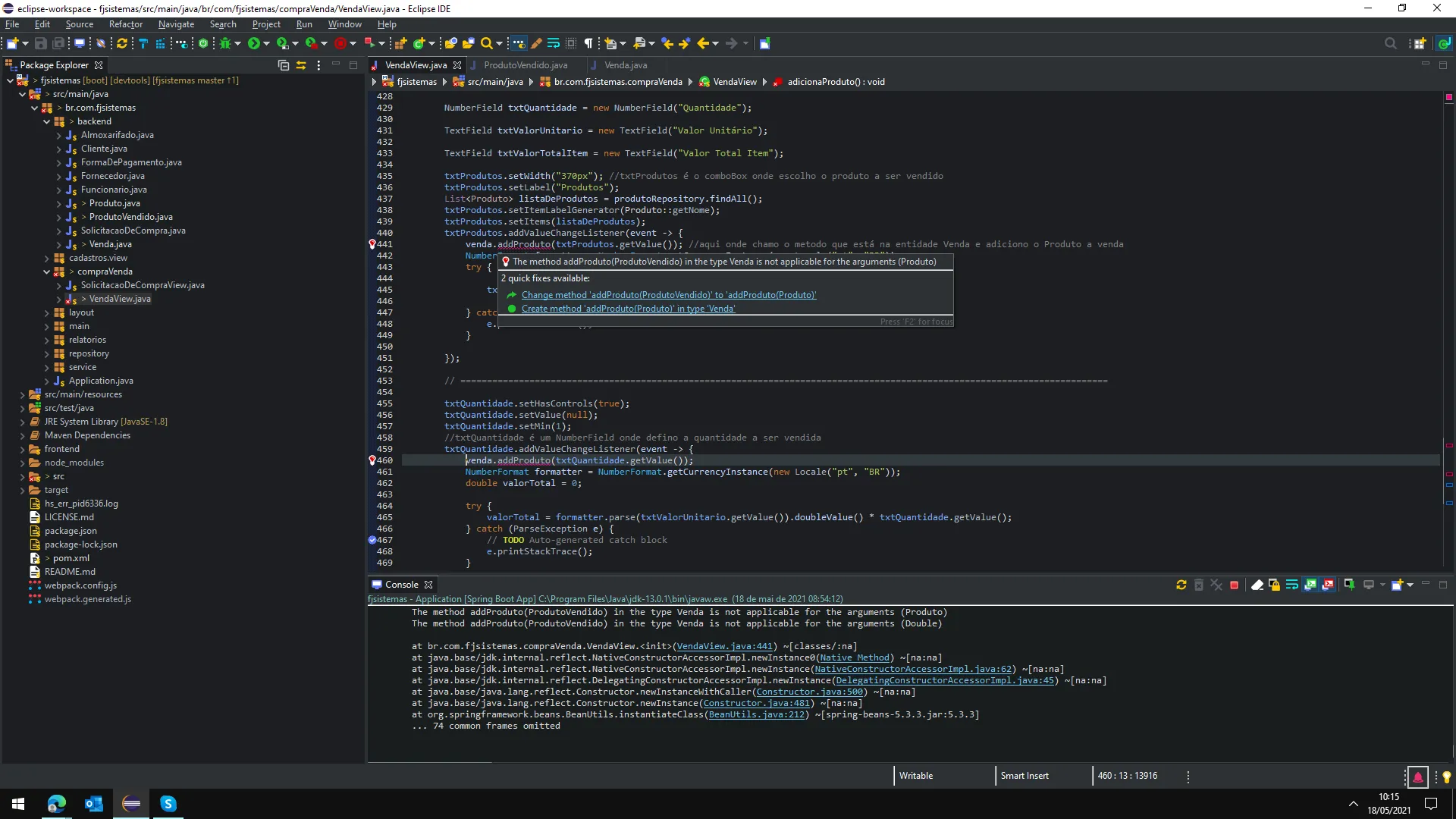Click the Coverage launch icon

(282, 43)
